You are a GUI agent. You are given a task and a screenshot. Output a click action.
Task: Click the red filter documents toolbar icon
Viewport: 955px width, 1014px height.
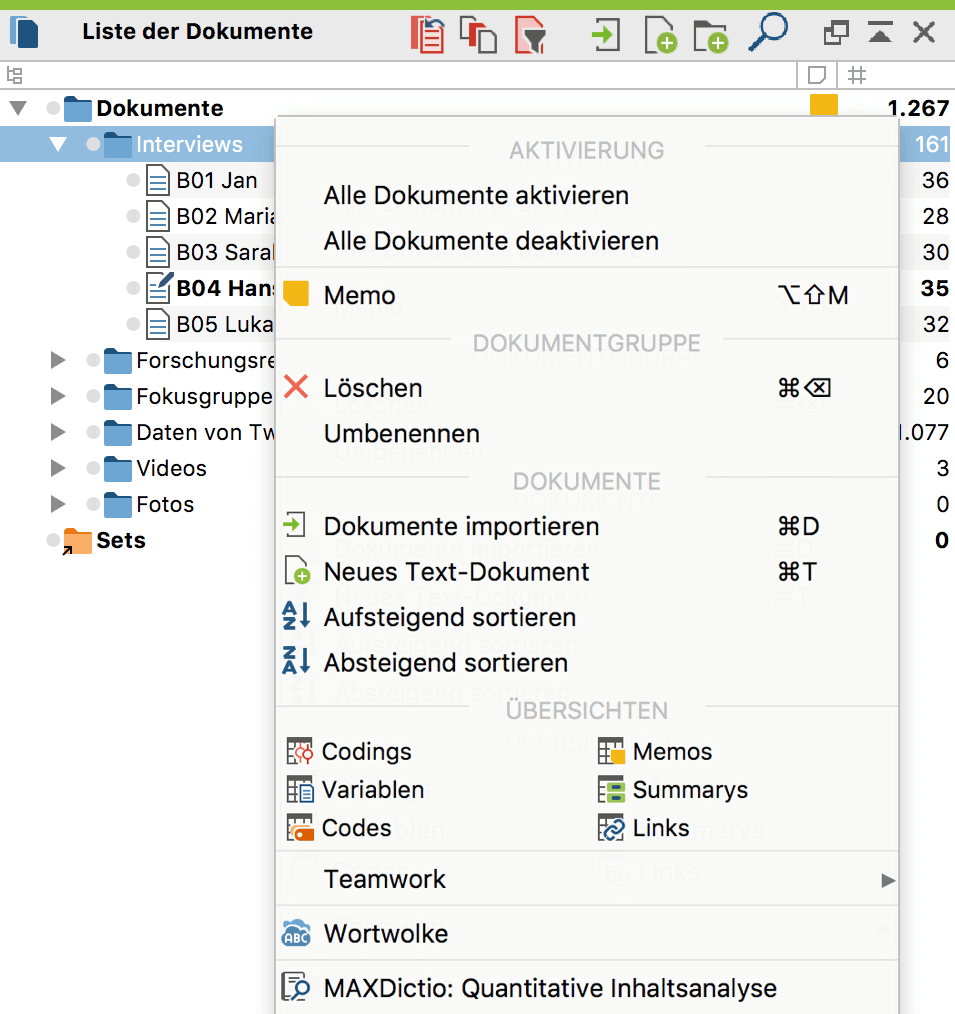click(531, 34)
